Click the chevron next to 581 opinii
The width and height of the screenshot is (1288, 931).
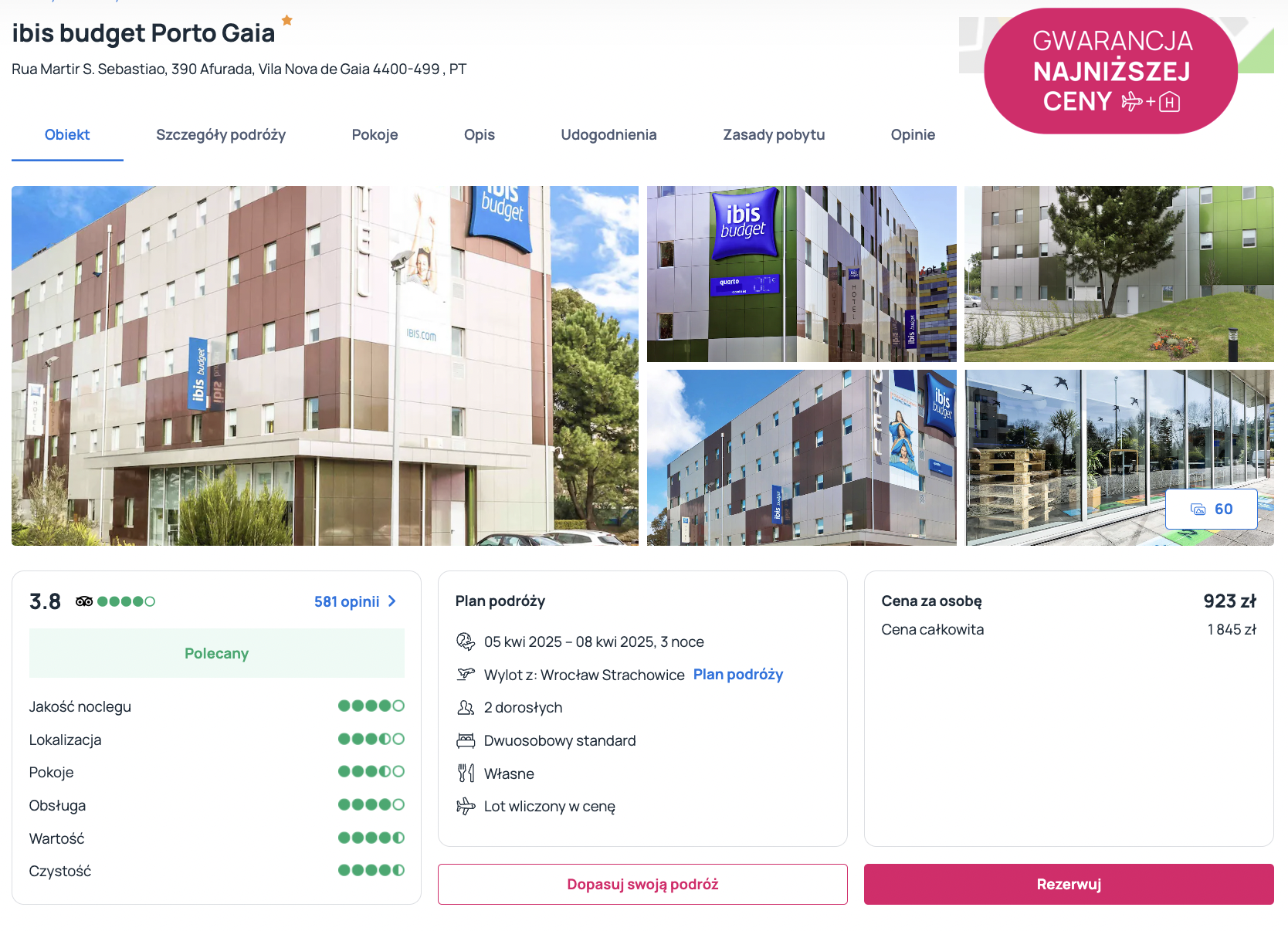click(392, 601)
